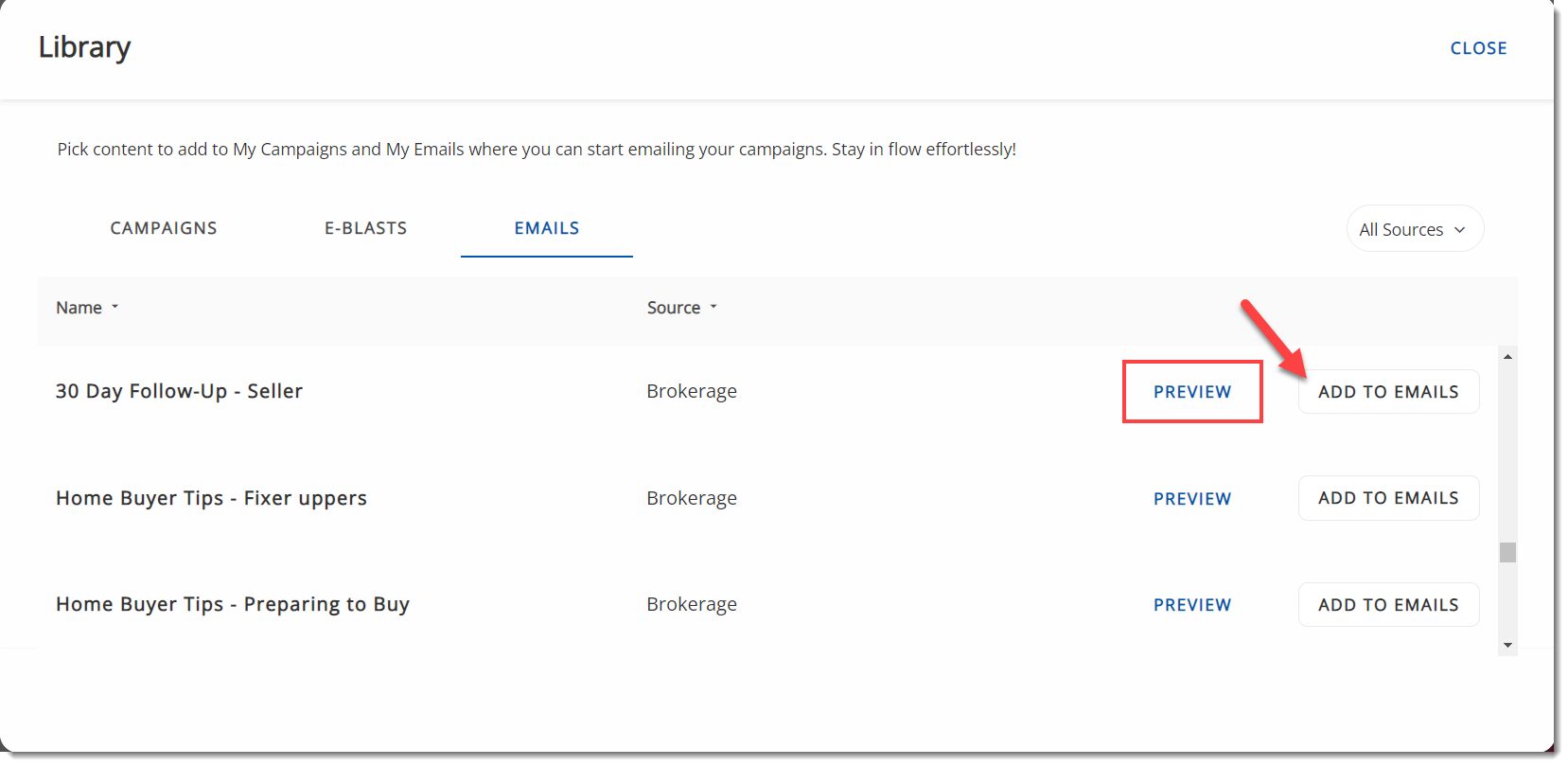The height and width of the screenshot is (766, 1568).
Task: Sort the list by the Source column arrow
Action: point(714,308)
